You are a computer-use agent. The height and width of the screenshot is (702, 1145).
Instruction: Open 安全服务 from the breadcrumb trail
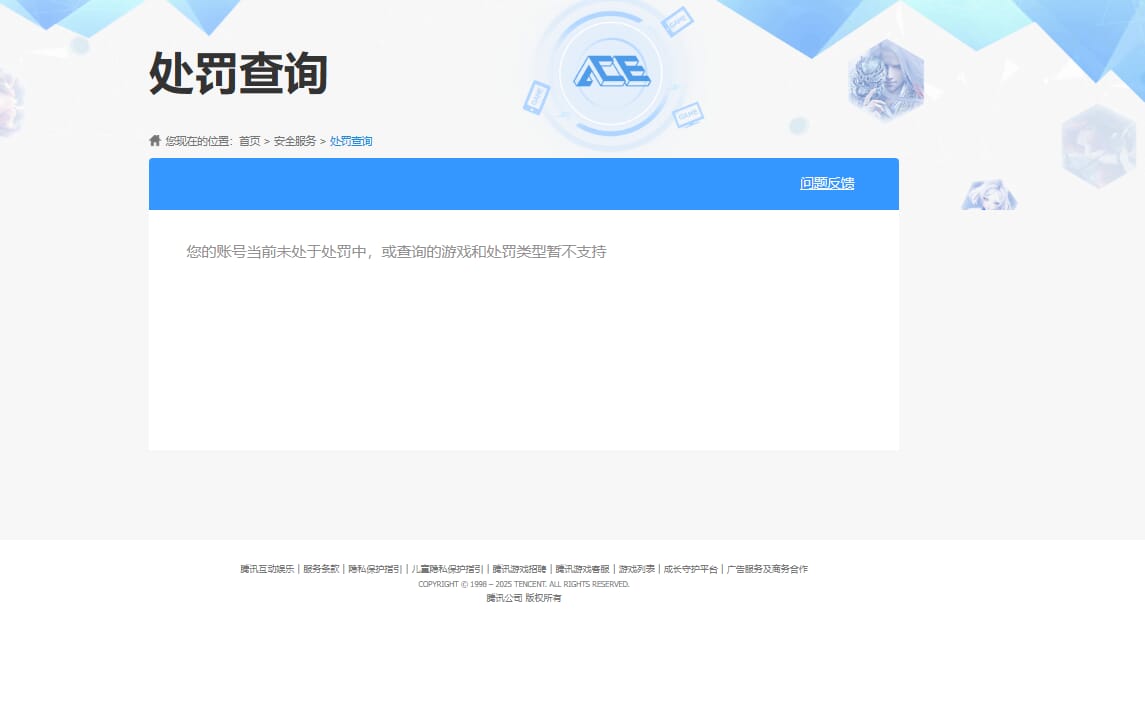coord(293,140)
